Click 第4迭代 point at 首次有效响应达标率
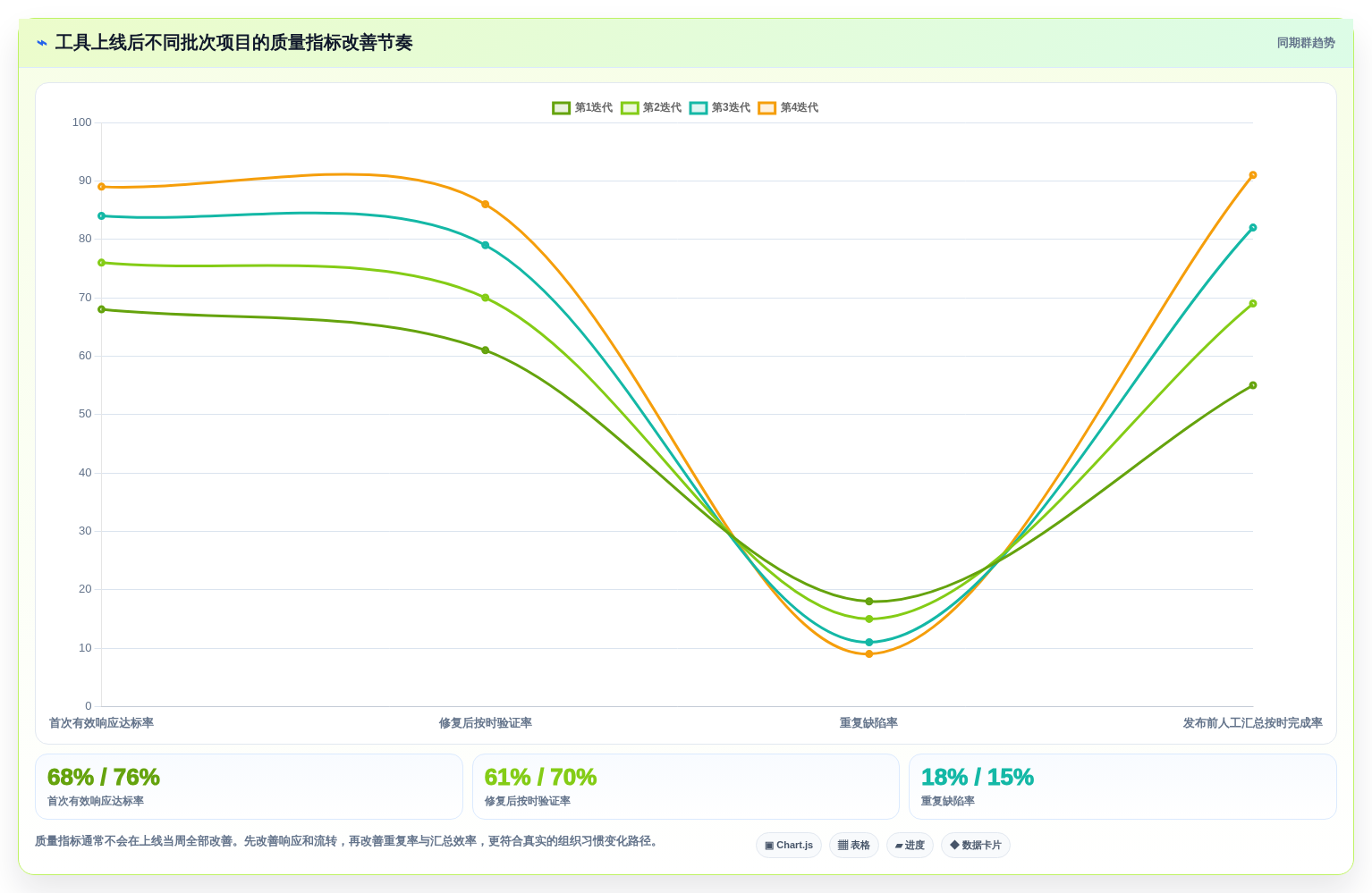The height and width of the screenshot is (893, 1372). pos(101,187)
